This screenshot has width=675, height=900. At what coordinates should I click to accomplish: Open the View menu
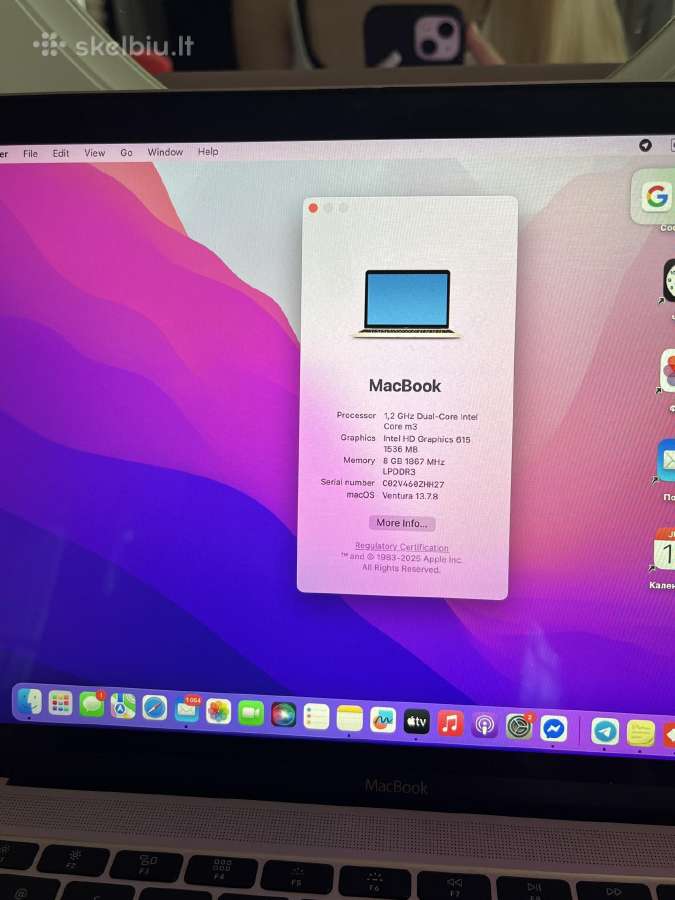coord(95,153)
